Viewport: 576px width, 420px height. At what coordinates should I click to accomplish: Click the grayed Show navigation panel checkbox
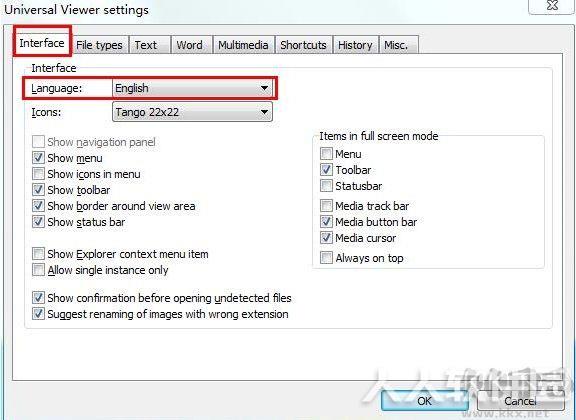pyautogui.click(x=38, y=142)
